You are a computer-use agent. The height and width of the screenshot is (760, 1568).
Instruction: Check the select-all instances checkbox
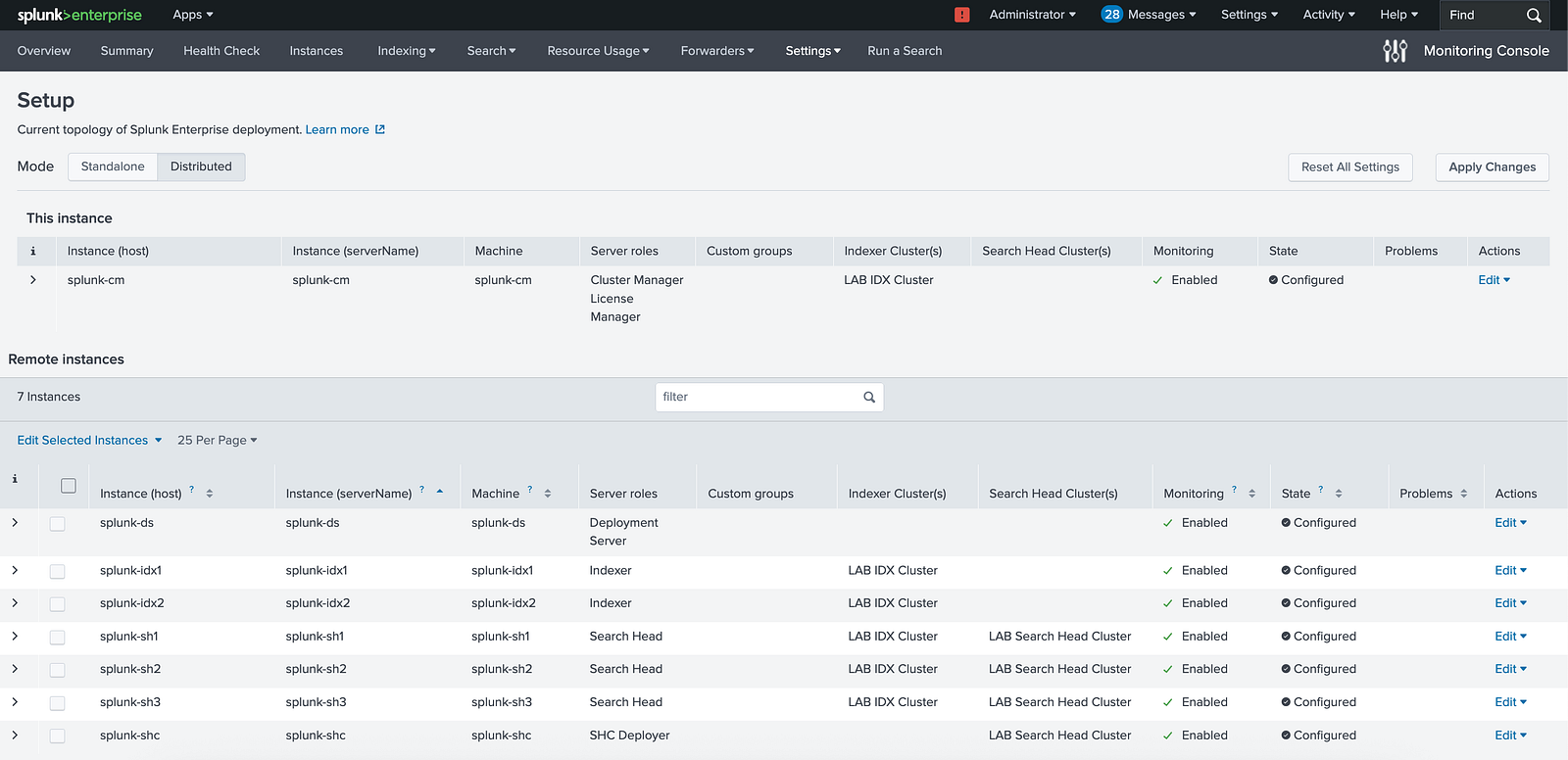click(69, 486)
